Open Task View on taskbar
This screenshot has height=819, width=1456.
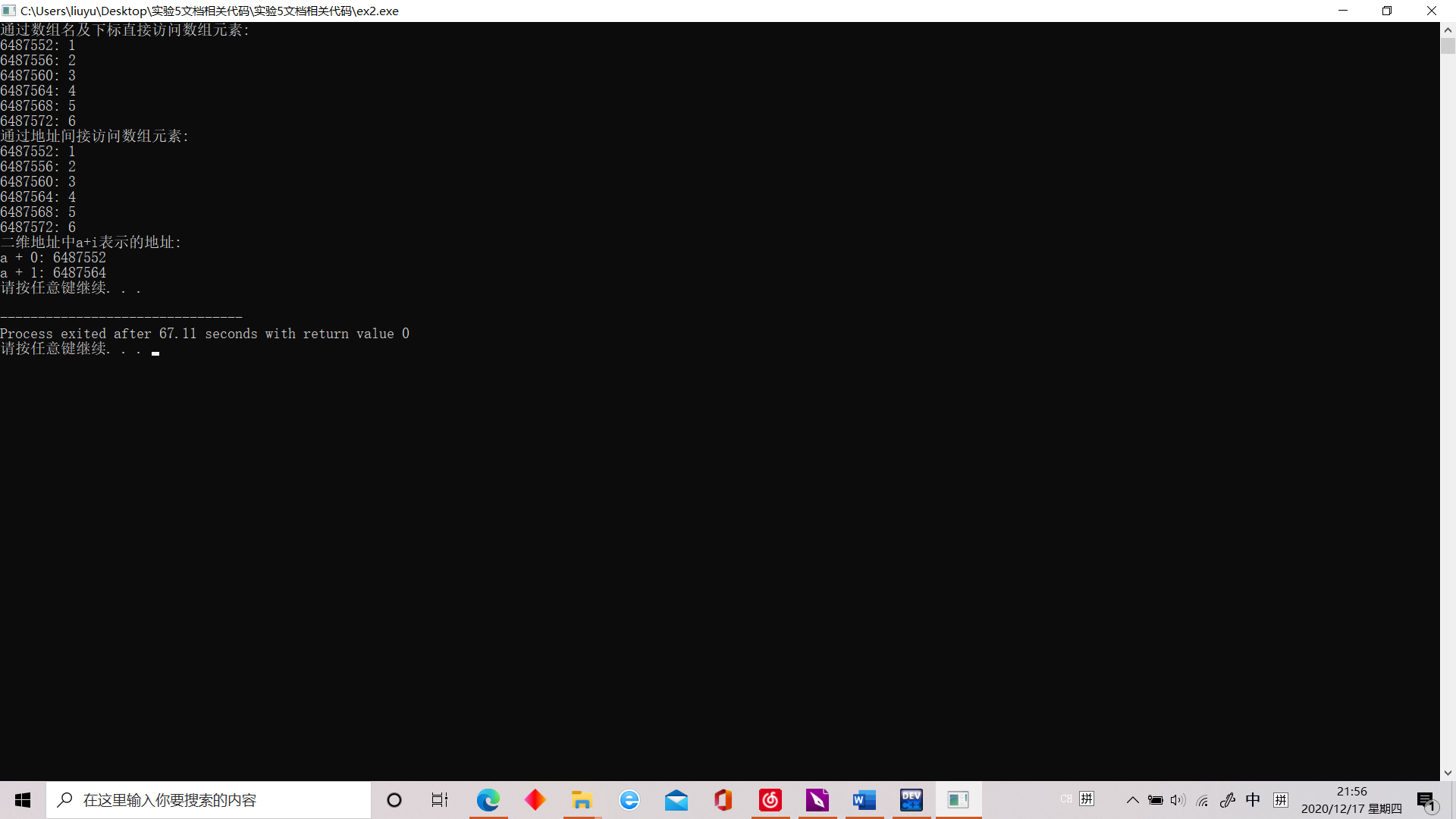[440, 800]
